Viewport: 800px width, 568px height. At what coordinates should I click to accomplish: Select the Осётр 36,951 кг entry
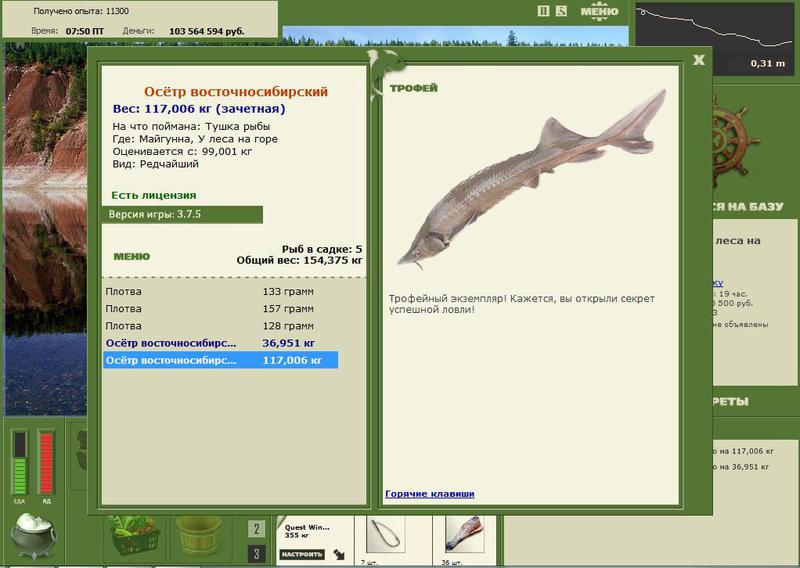click(x=220, y=343)
